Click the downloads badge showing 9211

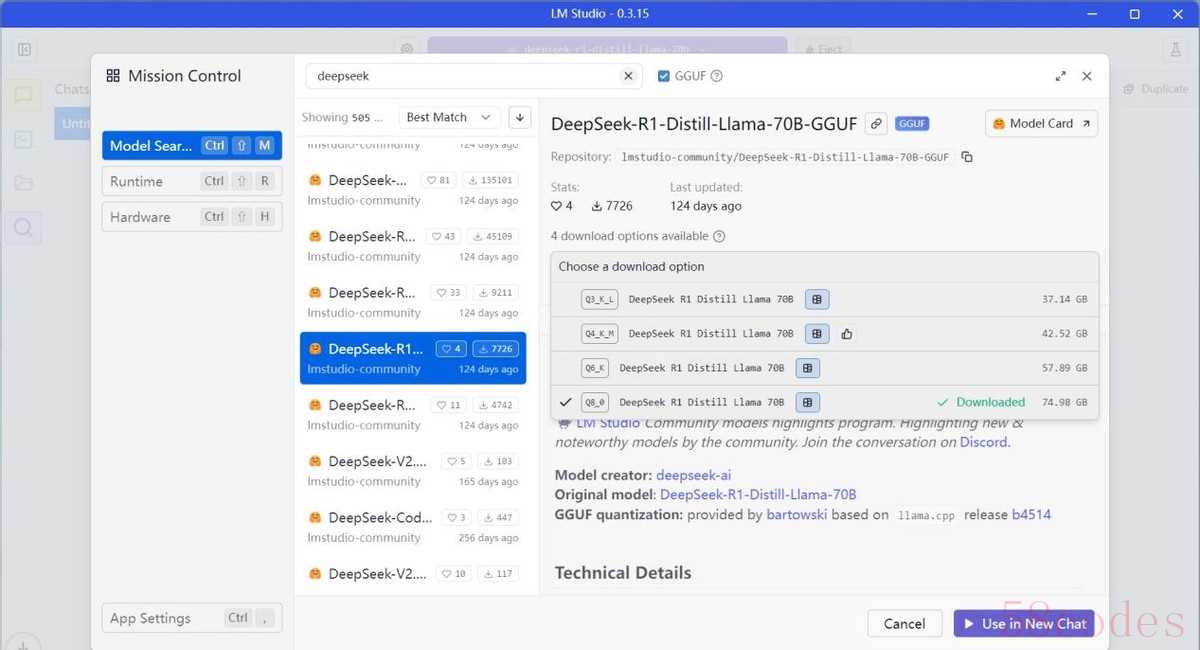(x=495, y=293)
